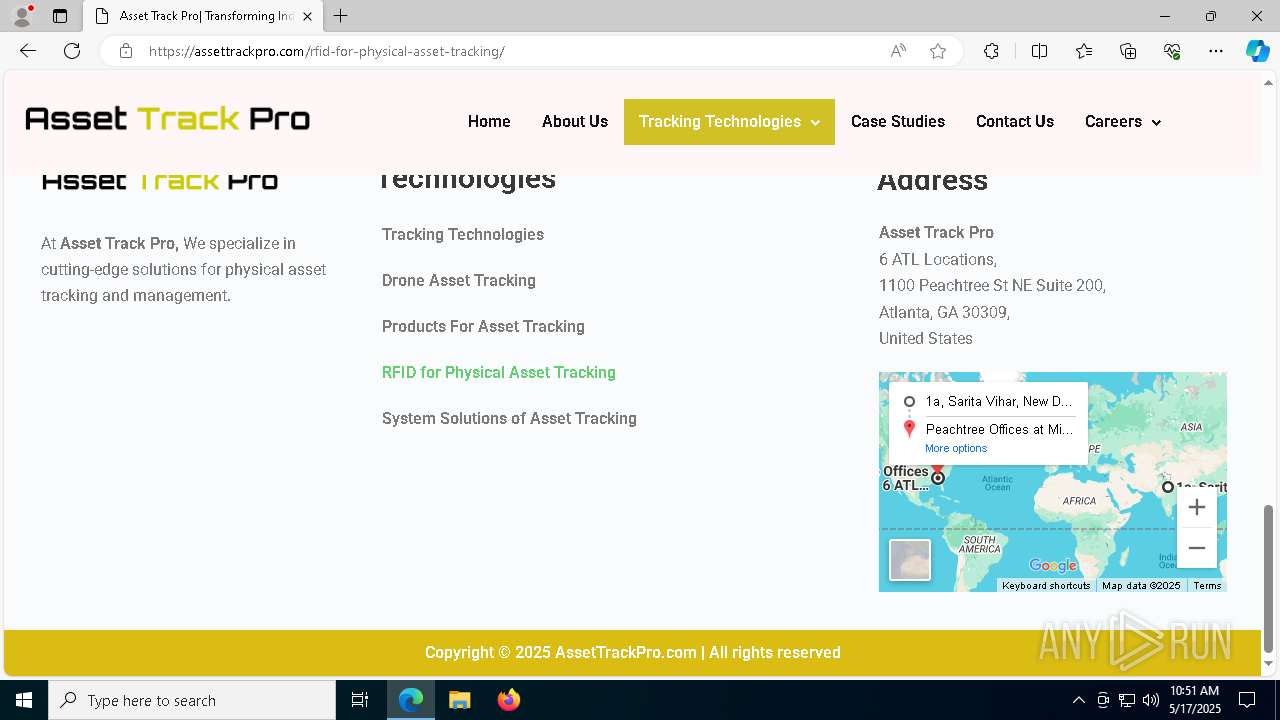Click the taskbar clock and date

click(1194, 700)
